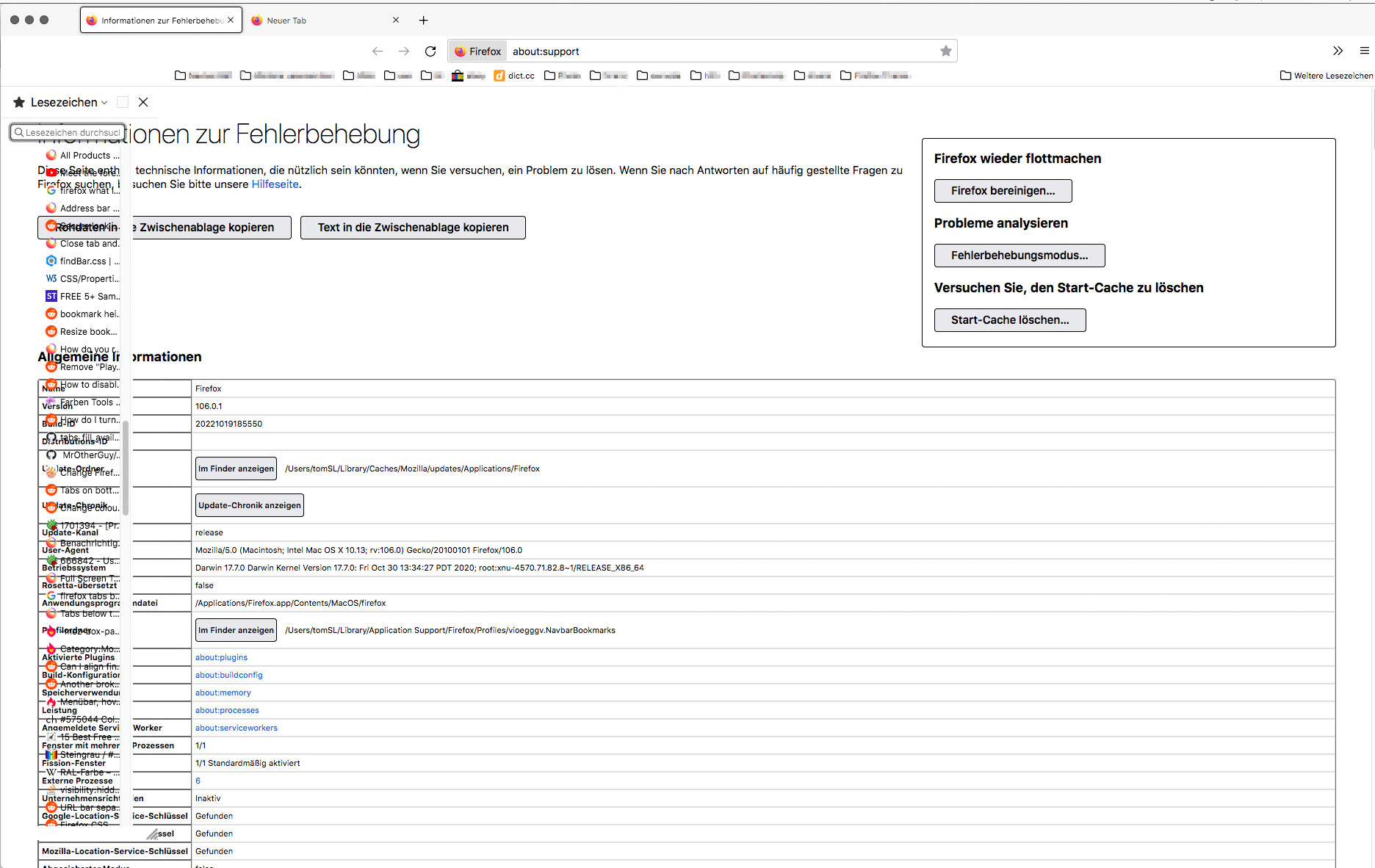Open the about:buildconfig link
The image size is (1375, 868).
click(229, 675)
